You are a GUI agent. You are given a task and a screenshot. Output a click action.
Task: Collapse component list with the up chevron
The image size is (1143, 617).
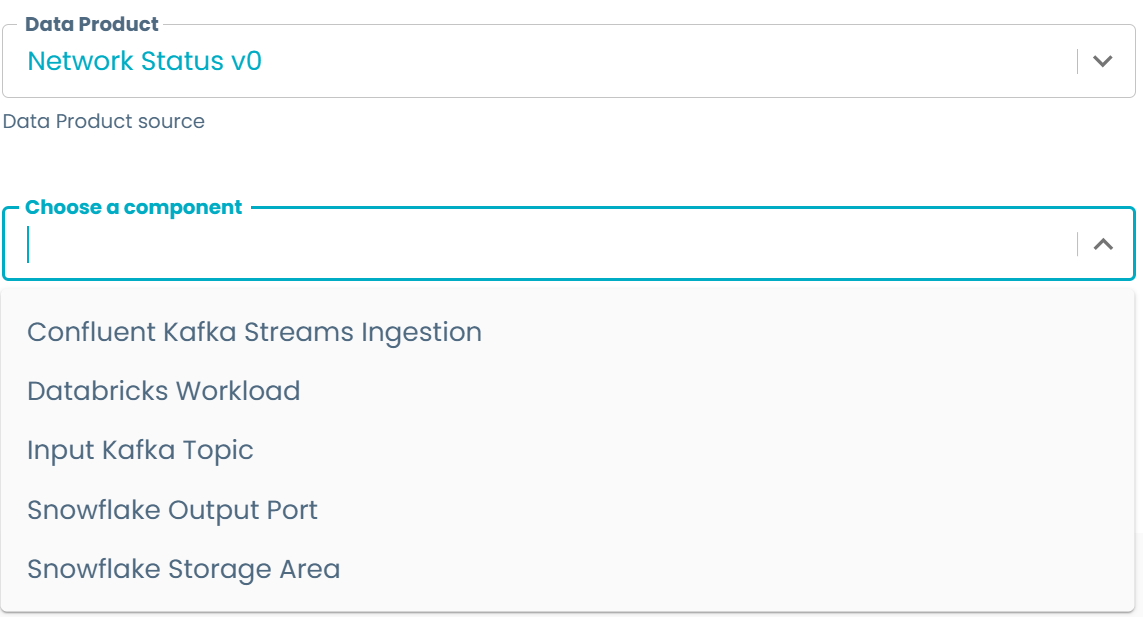point(1103,244)
